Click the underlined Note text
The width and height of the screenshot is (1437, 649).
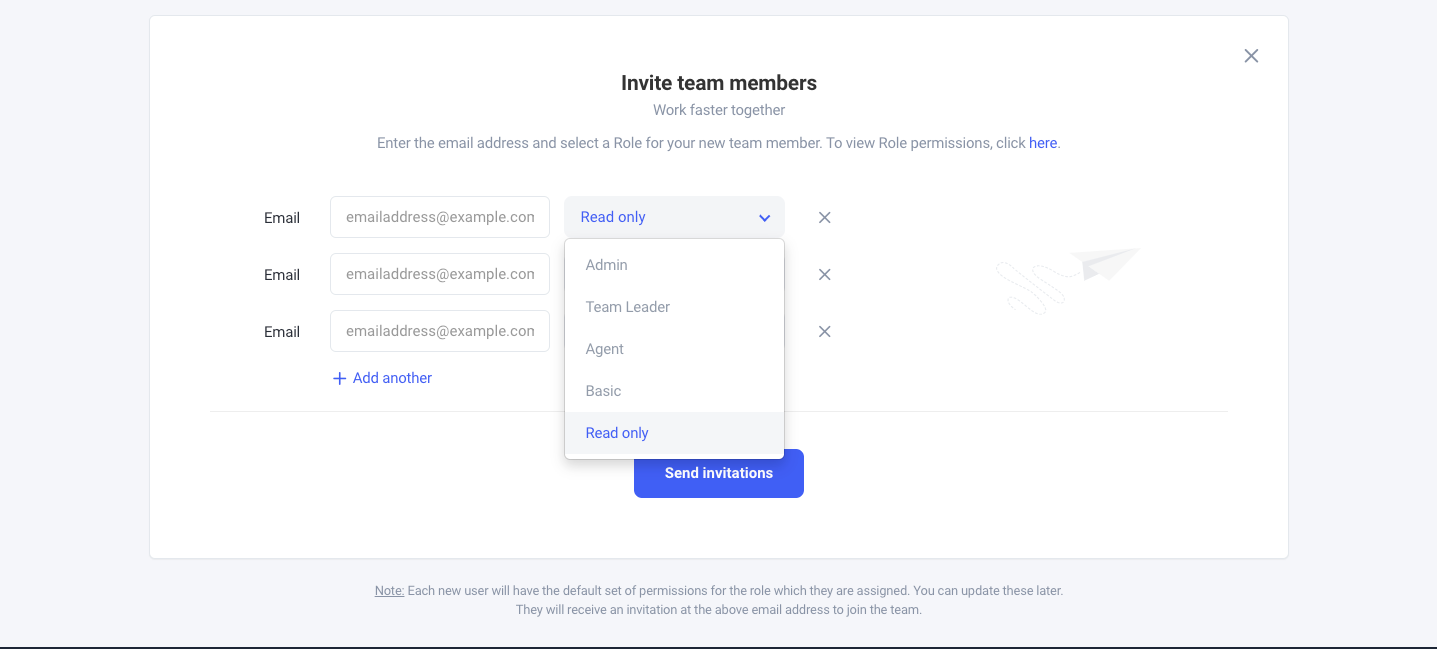389,591
